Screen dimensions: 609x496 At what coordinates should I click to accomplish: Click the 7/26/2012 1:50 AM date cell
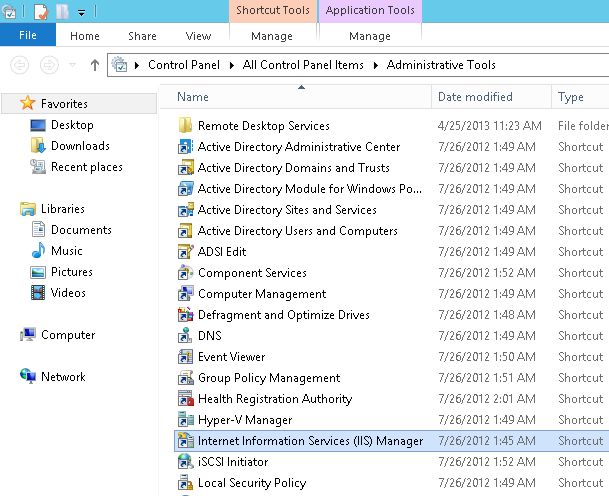(x=487, y=356)
